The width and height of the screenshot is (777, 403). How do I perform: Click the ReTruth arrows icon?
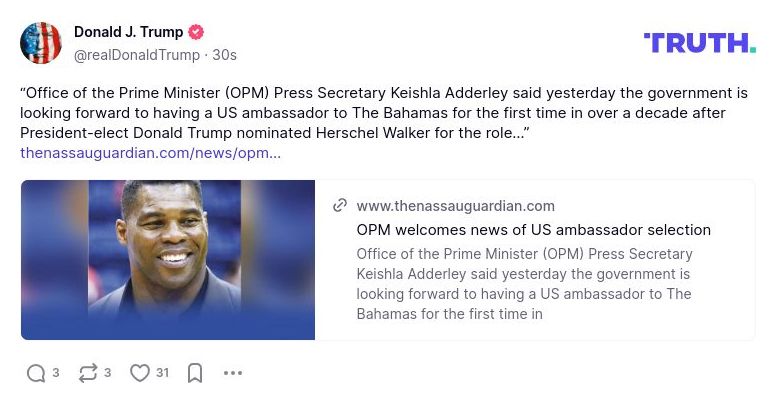tap(88, 373)
